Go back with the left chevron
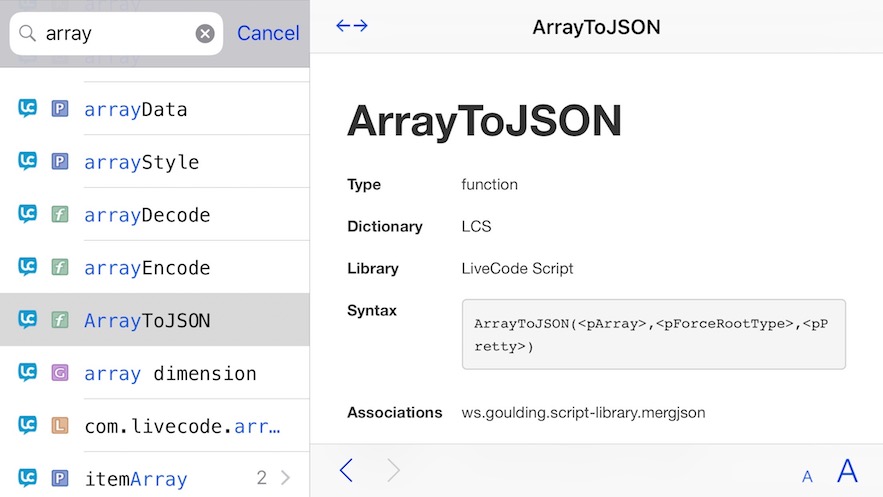The height and width of the screenshot is (497, 883). [346, 470]
